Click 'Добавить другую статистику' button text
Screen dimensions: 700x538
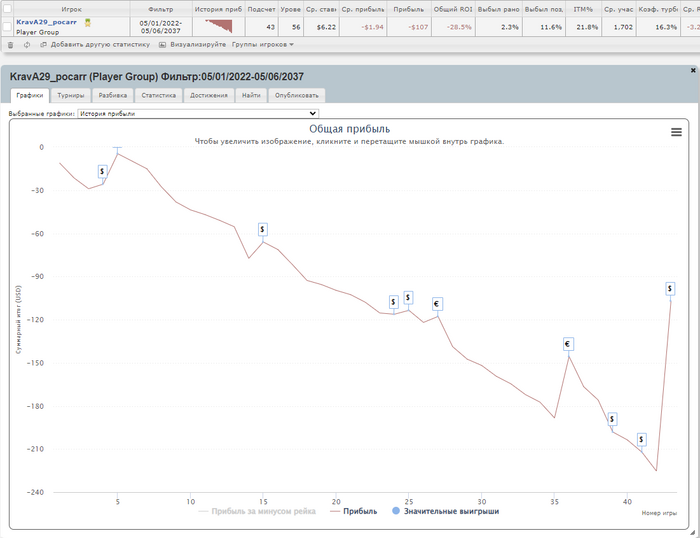[100, 45]
